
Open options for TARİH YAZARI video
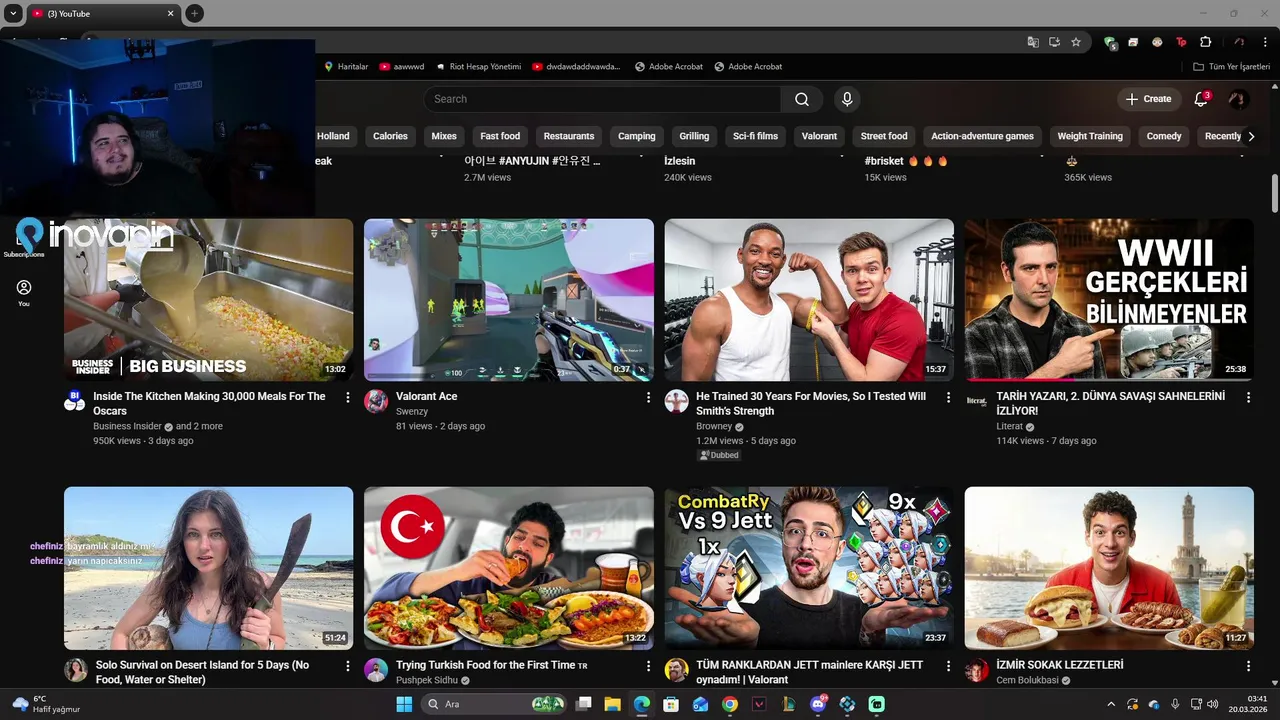[1248, 397]
